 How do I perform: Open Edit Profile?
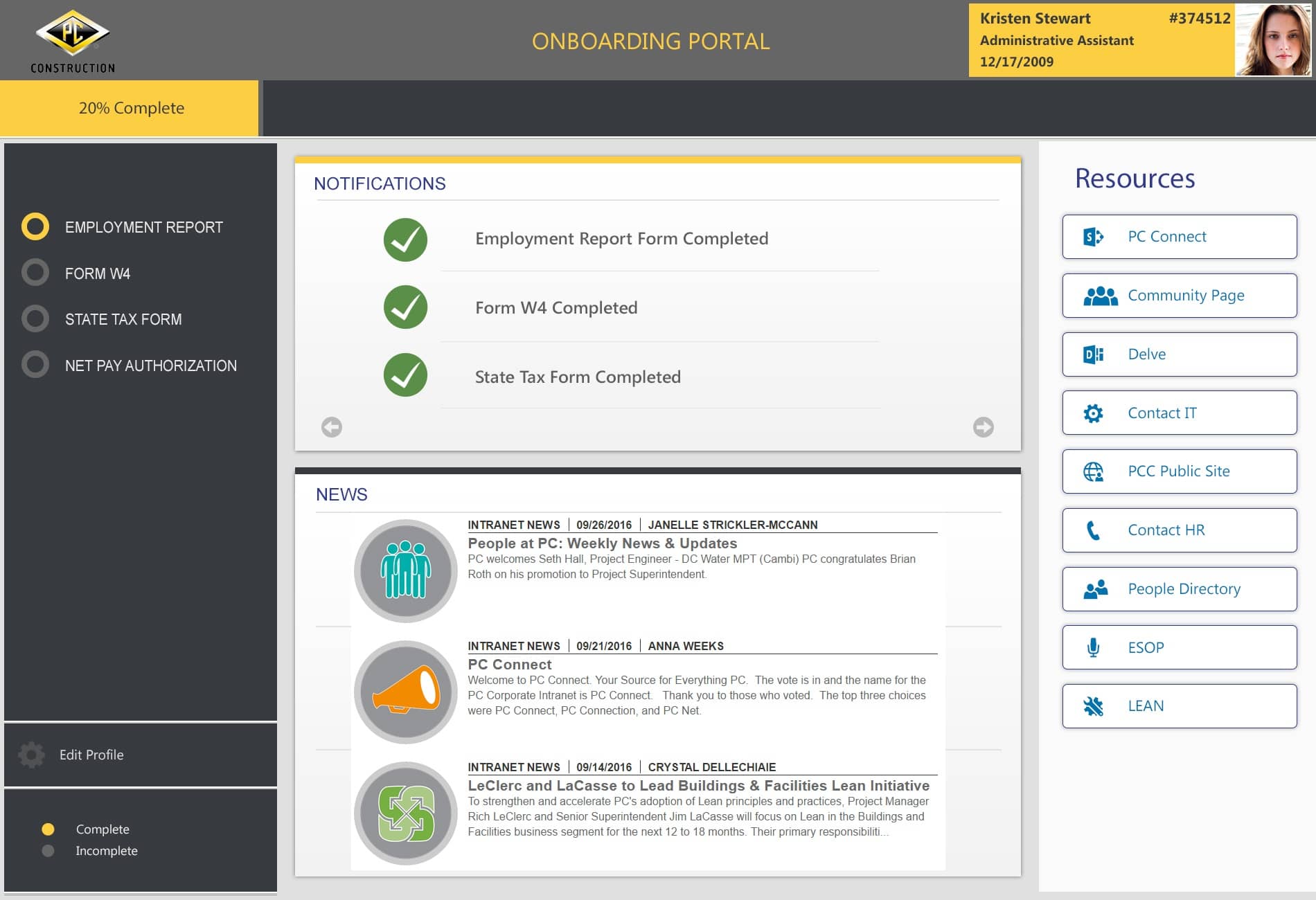click(x=91, y=755)
